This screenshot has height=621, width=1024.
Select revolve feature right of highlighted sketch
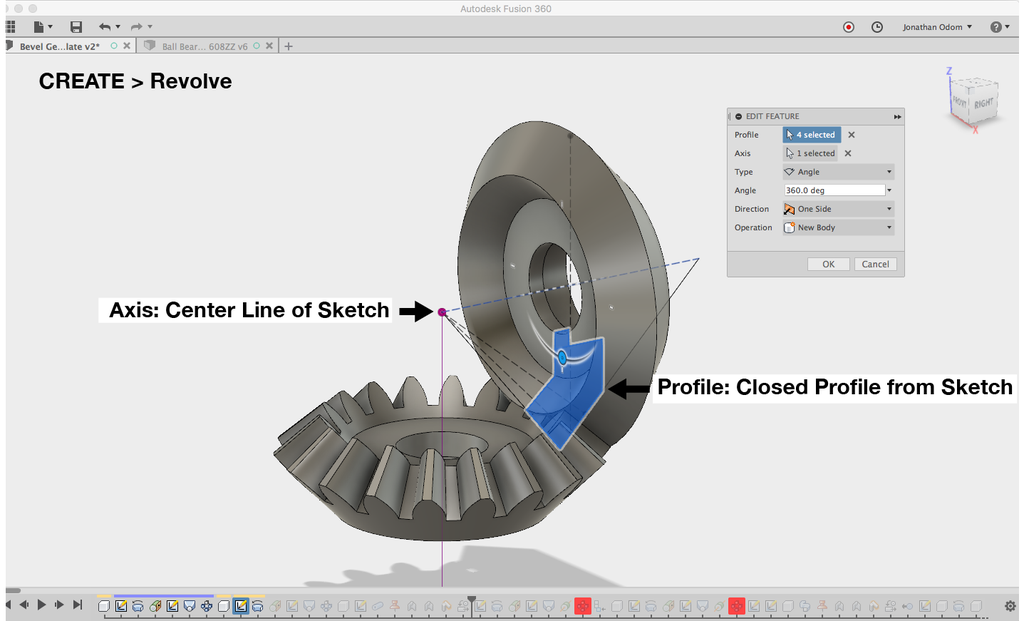tap(257, 606)
